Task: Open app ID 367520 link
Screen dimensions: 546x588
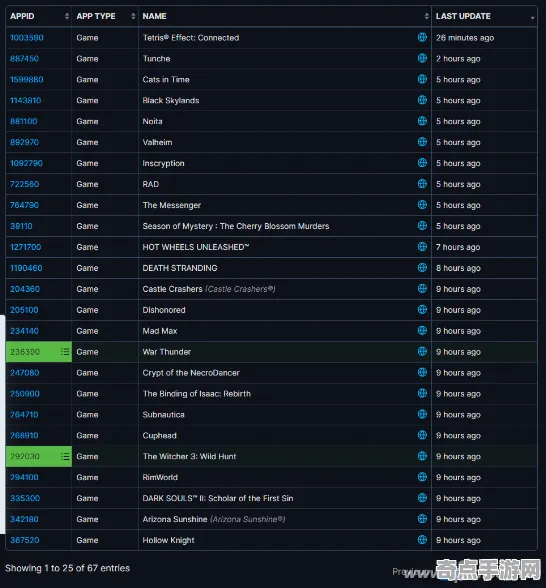Action: pos(25,540)
